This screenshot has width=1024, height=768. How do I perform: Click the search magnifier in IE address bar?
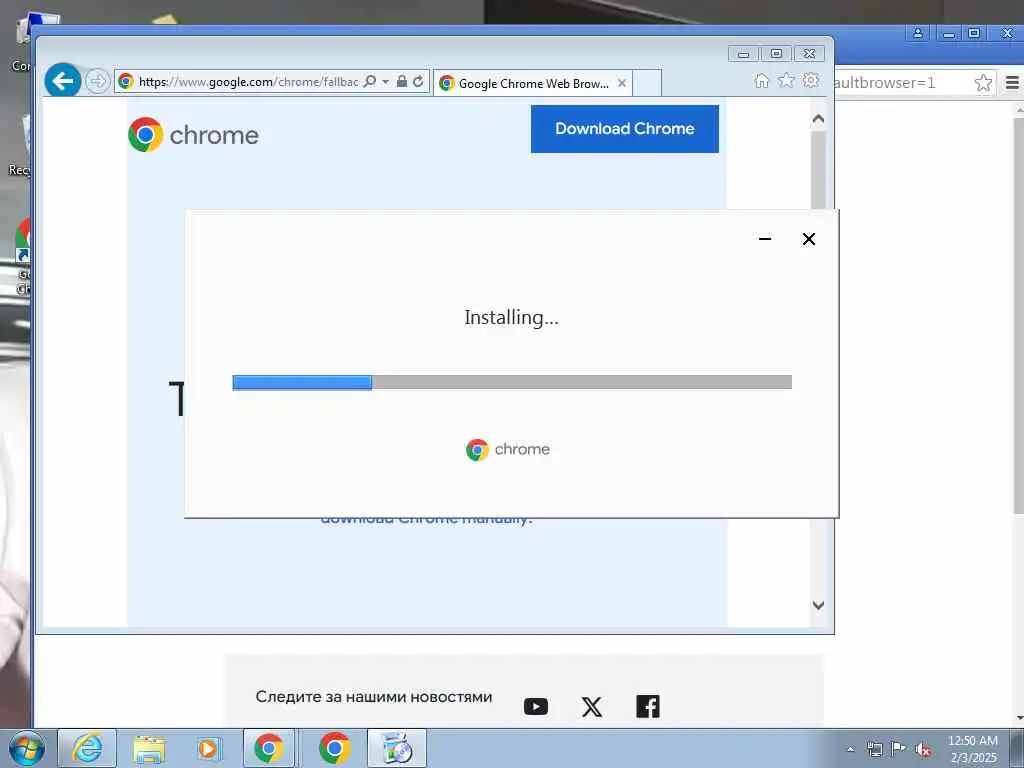click(x=370, y=82)
